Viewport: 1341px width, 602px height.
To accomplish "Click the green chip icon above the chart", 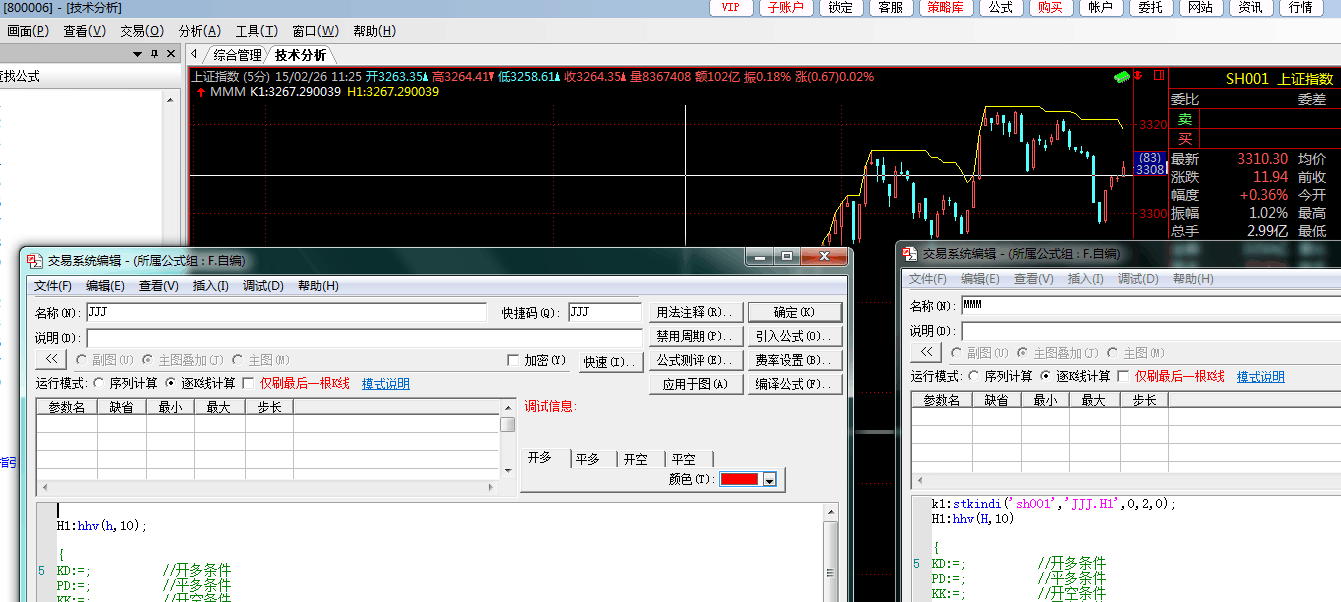I will click(1121, 76).
